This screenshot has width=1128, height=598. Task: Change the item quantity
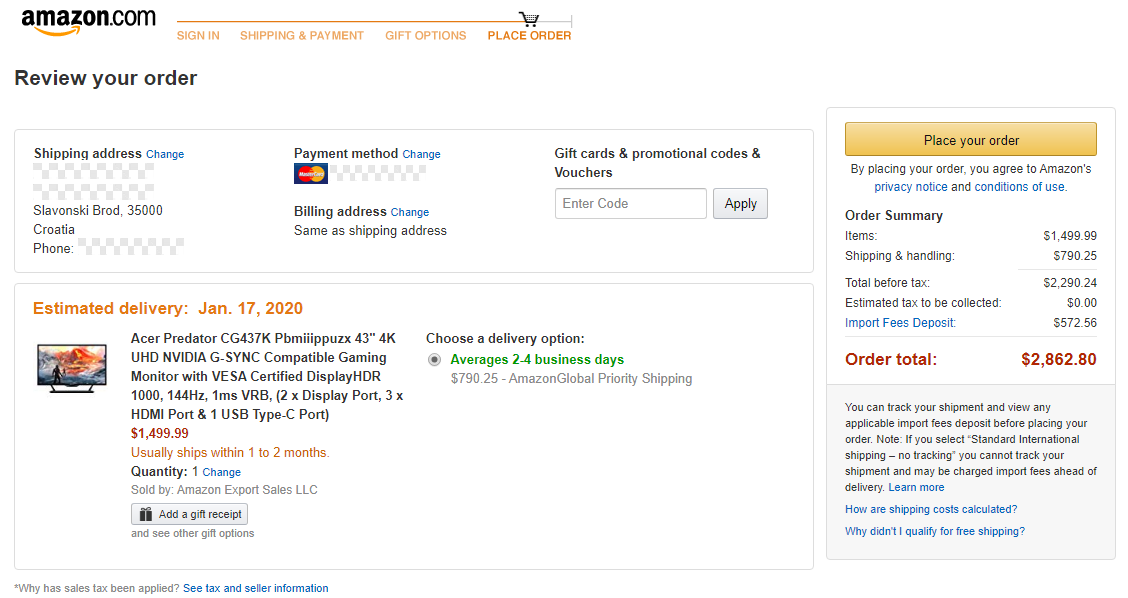click(x=222, y=472)
